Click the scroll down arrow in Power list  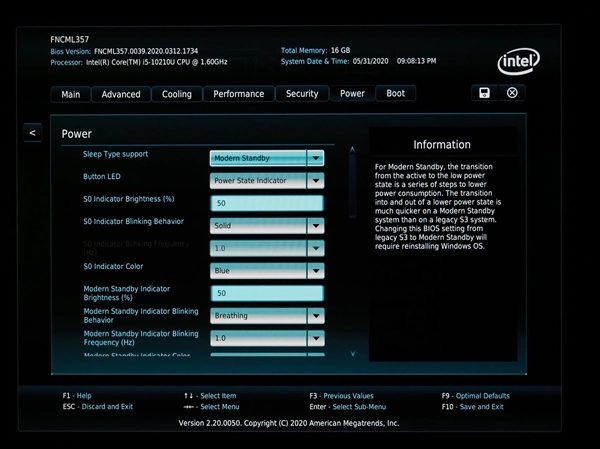pos(353,353)
